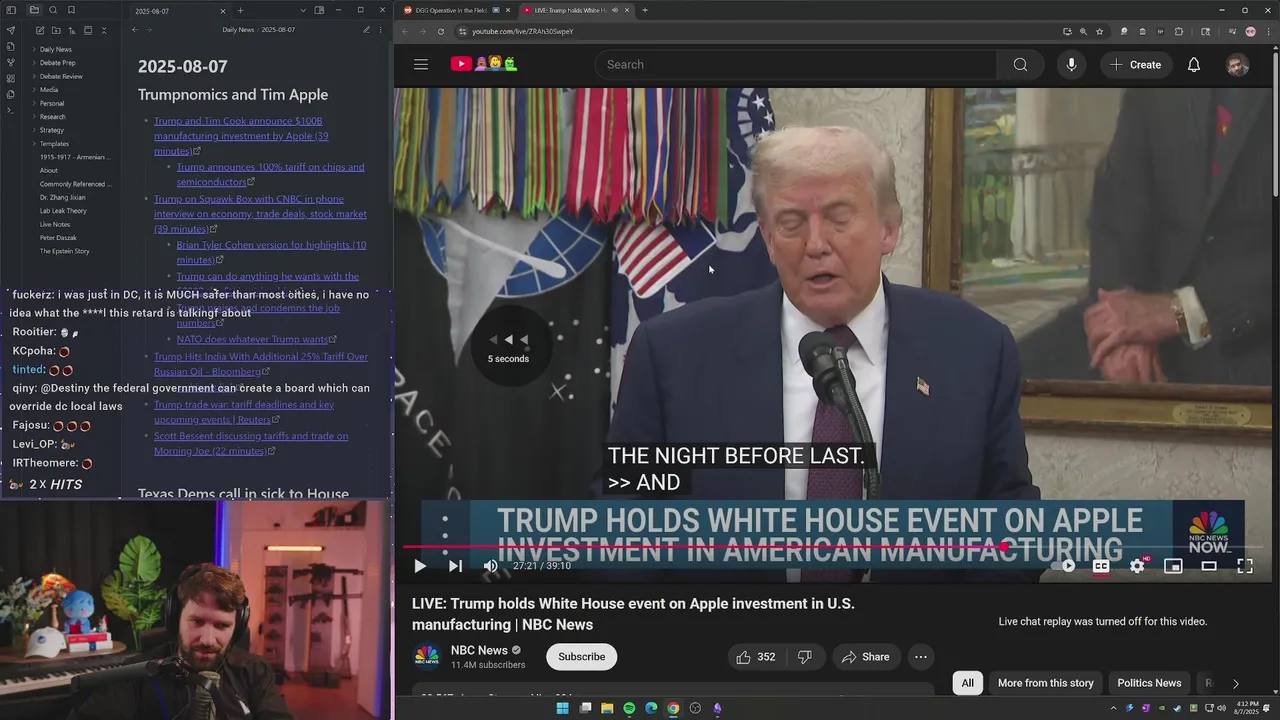Screen dimensions: 1280x720
Task: Open Trump and Tim Cook $100B link
Action: pyautogui.click(x=241, y=135)
